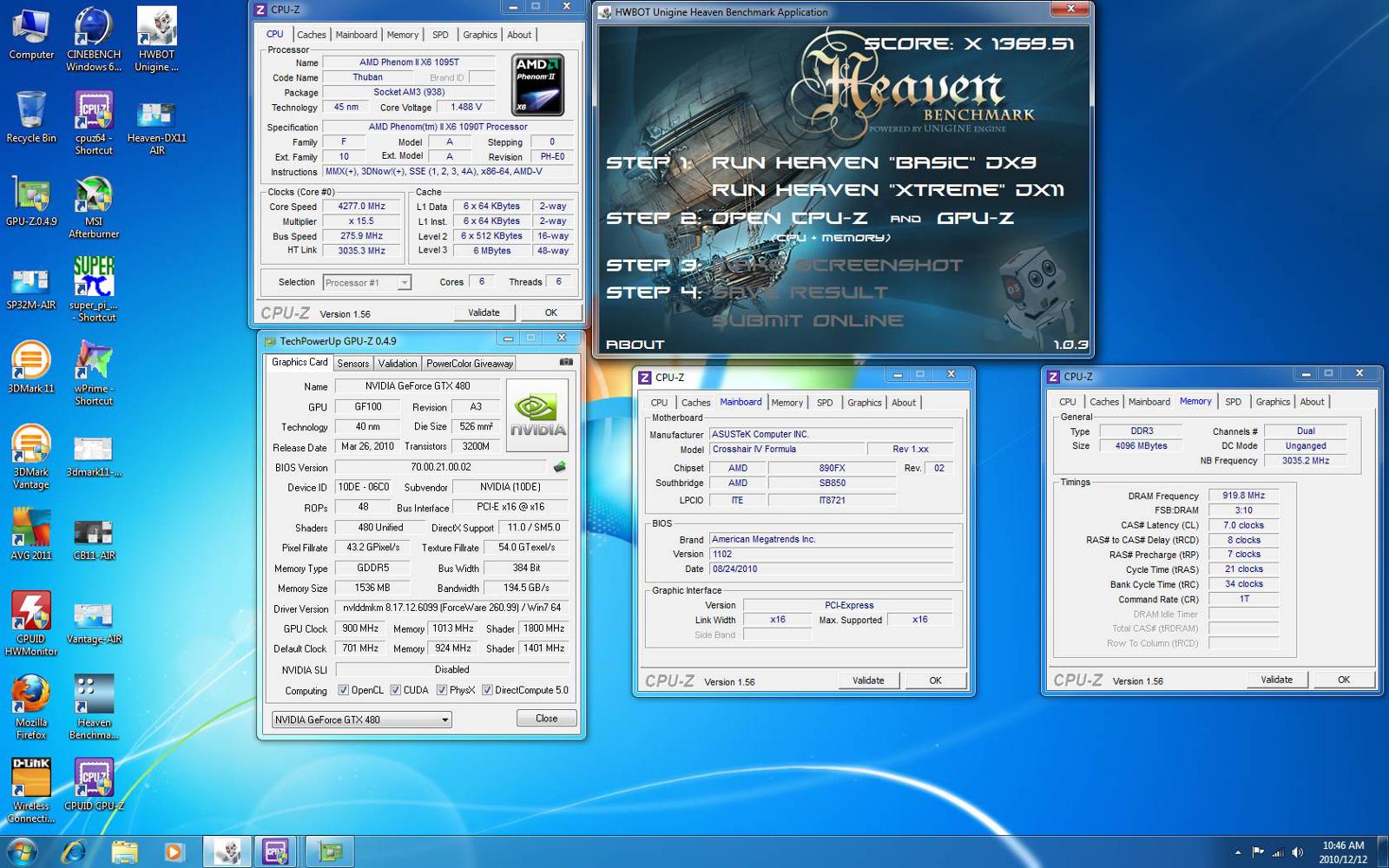Click the Core Speed 4277.0 MHz value
1389x868 pixels.
coord(362,207)
